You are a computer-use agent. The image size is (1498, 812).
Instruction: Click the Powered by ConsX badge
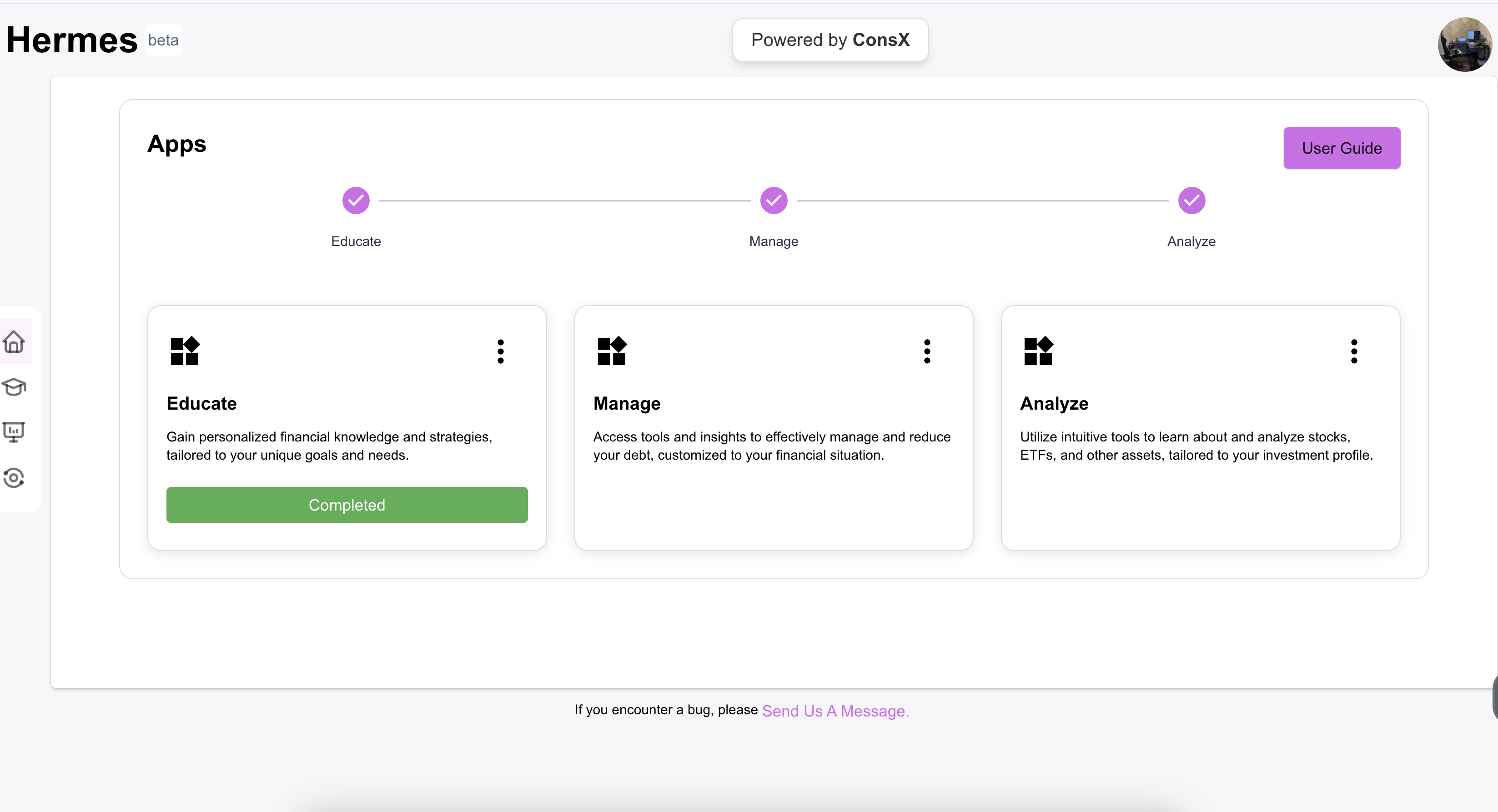830,40
